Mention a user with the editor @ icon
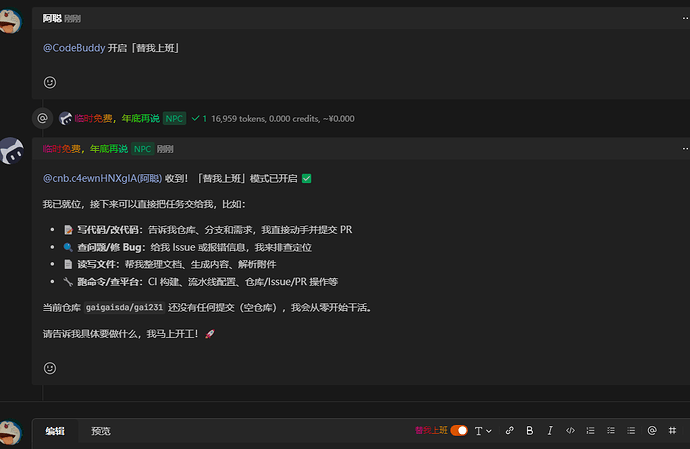690x449 pixels. [652, 431]
